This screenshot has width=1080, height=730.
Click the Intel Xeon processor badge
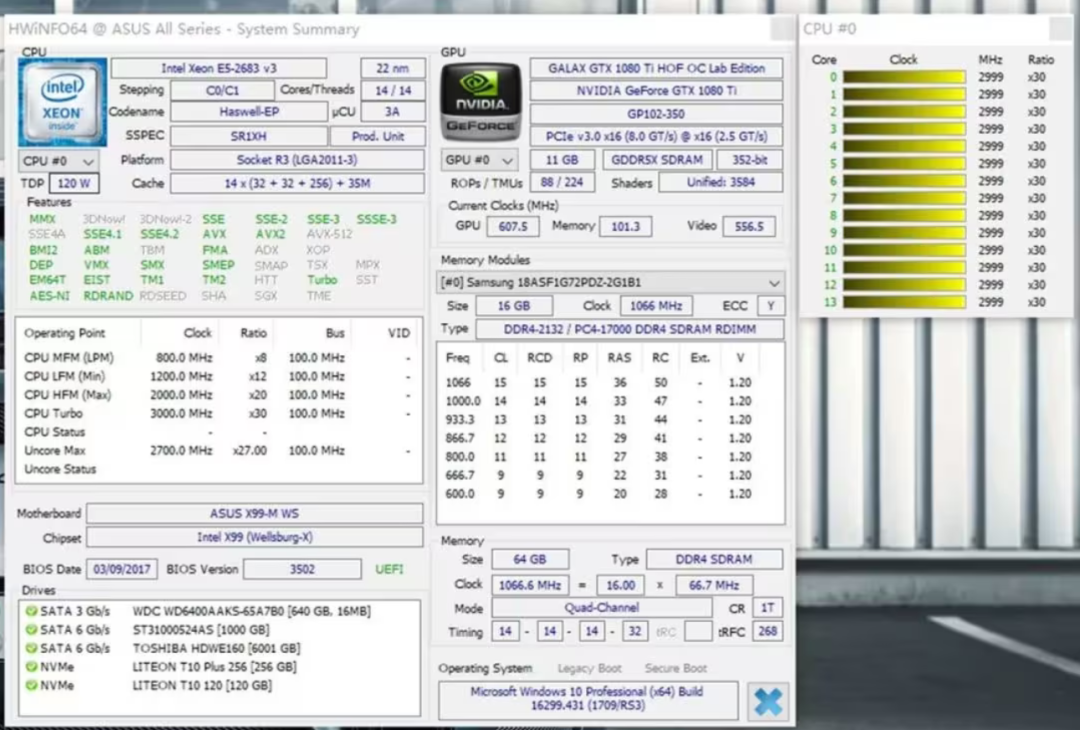click(x=61, y=101)
